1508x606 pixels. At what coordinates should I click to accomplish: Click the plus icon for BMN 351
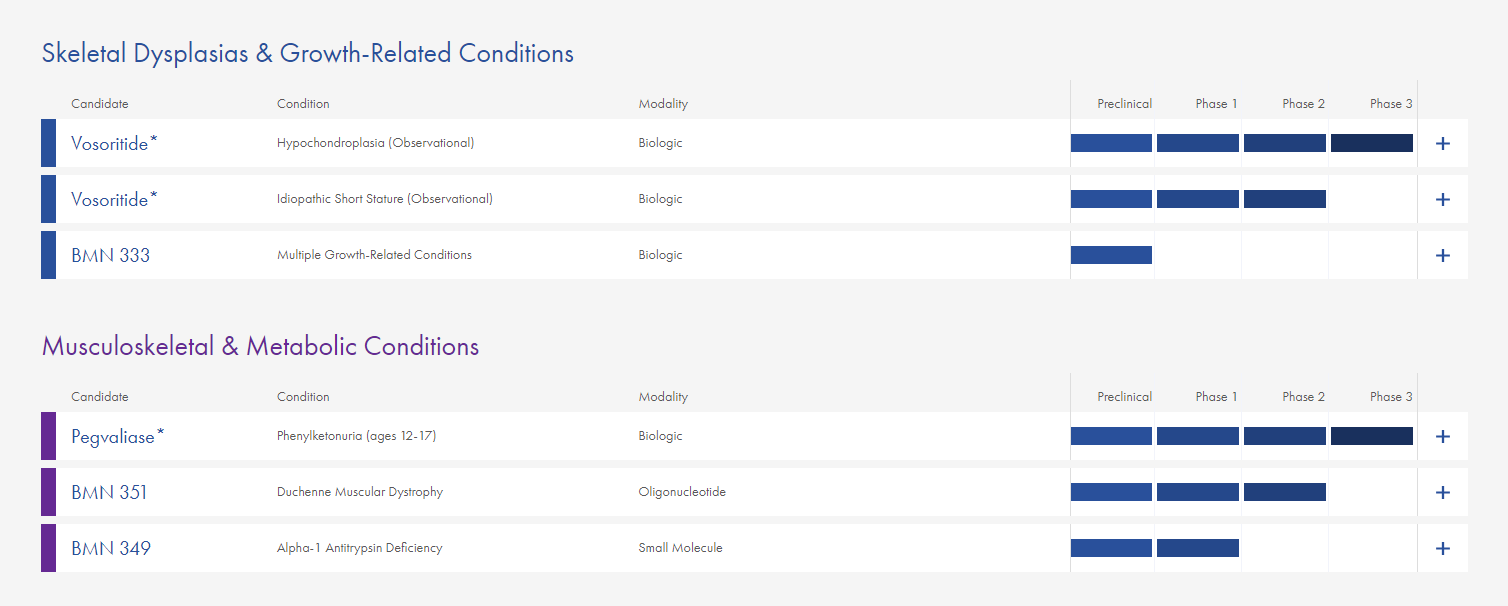click(x=1442, y=492)
